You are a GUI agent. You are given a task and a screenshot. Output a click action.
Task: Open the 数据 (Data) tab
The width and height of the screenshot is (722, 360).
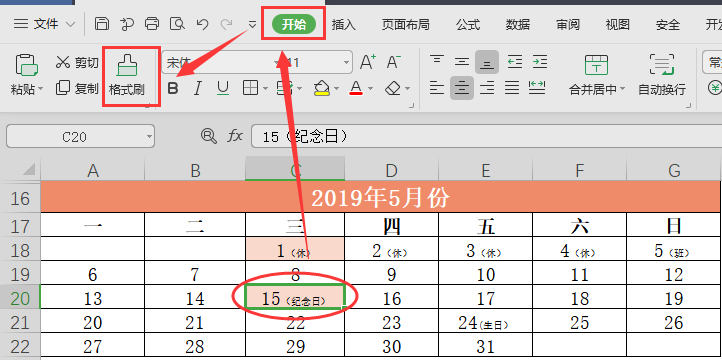pos(518,24)
